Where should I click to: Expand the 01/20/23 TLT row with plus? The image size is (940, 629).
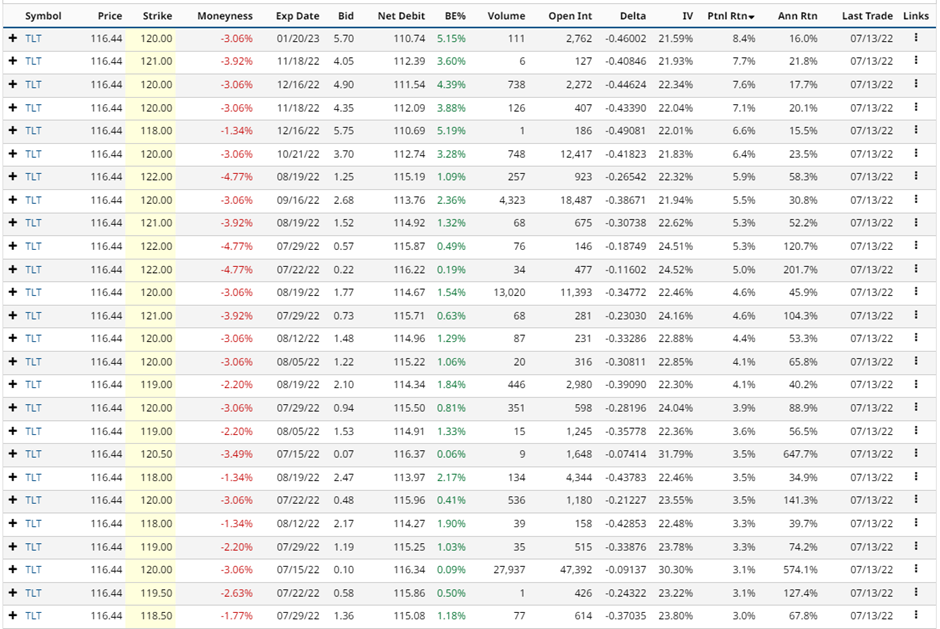pyautogui.click(x=13, y=38)
